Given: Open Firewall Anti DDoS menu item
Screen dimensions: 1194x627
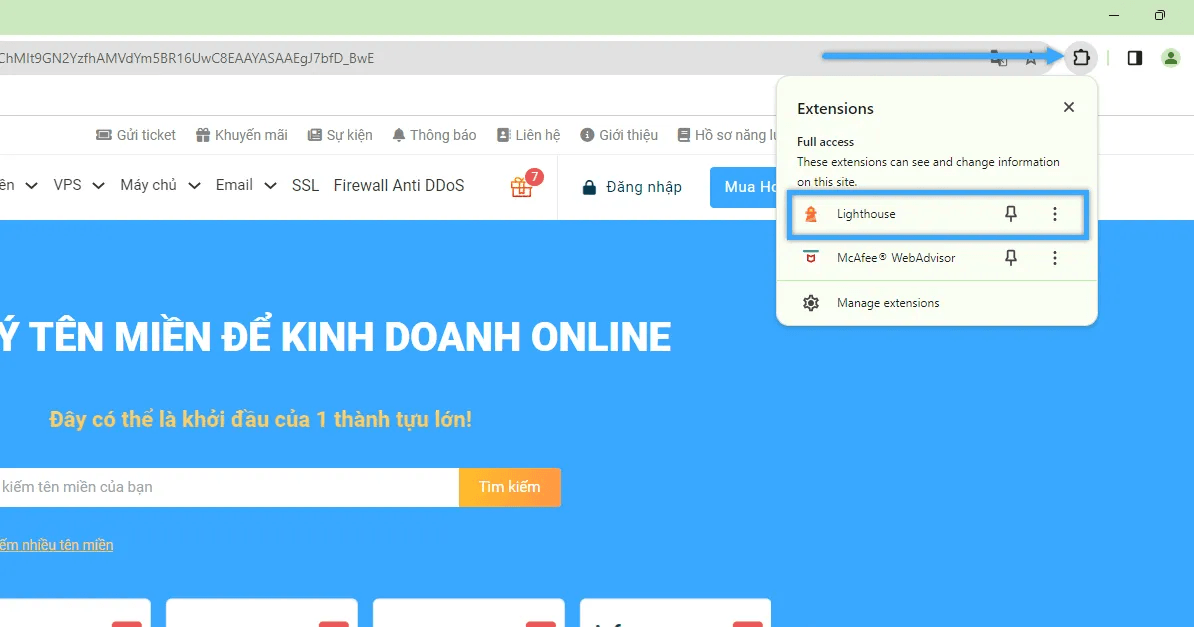Looking at the screenshot, I should point(398,185).
